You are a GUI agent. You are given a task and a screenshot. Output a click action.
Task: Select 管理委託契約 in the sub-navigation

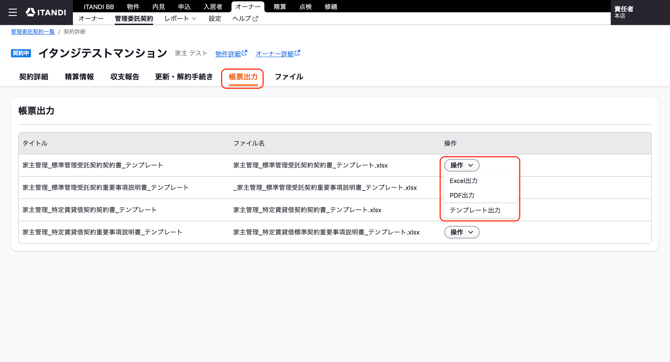point(134,18)
